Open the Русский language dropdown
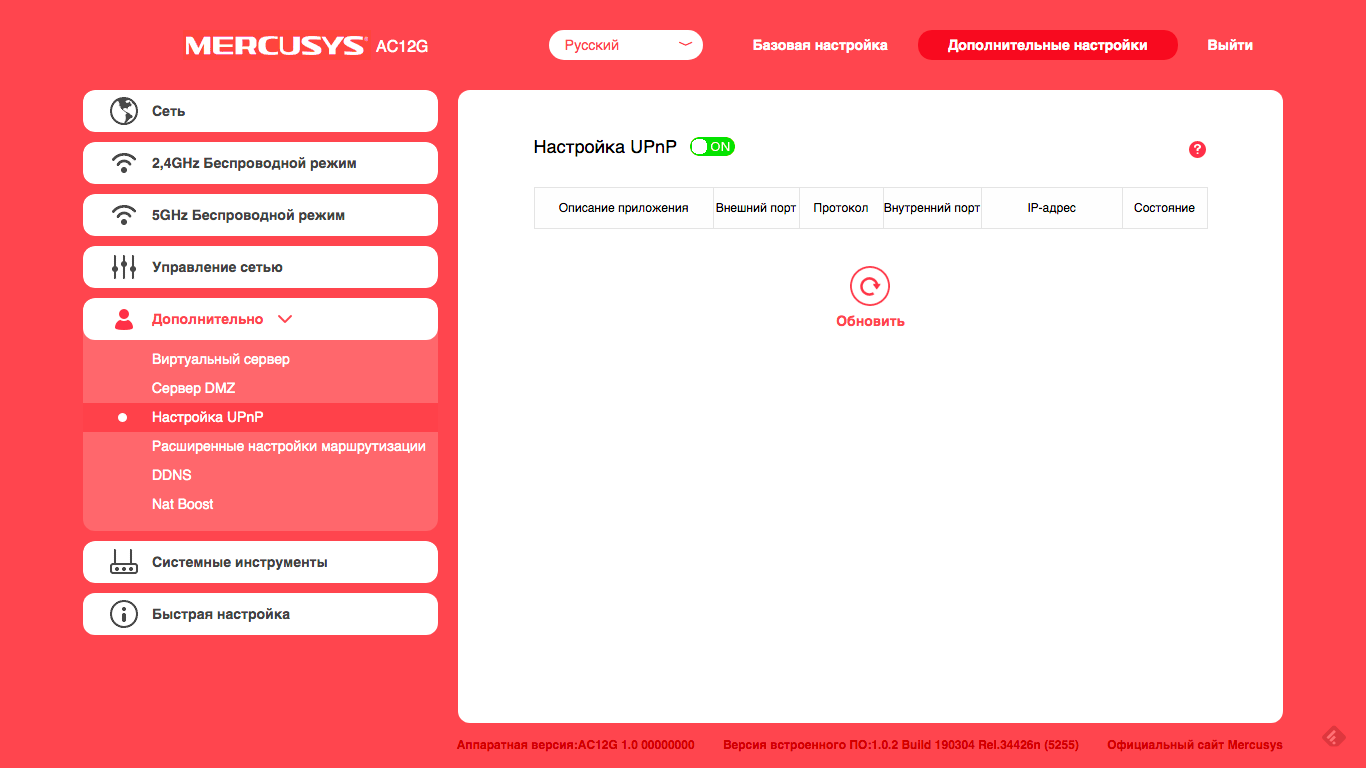1366x768 pixels. click(x=626, y=45)
